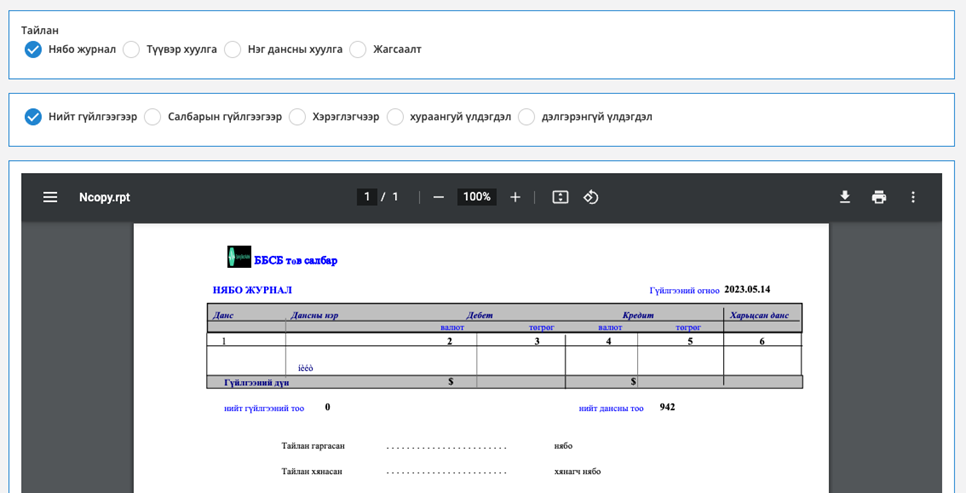Zoom in with the plus icon

[x=515, y=197]
